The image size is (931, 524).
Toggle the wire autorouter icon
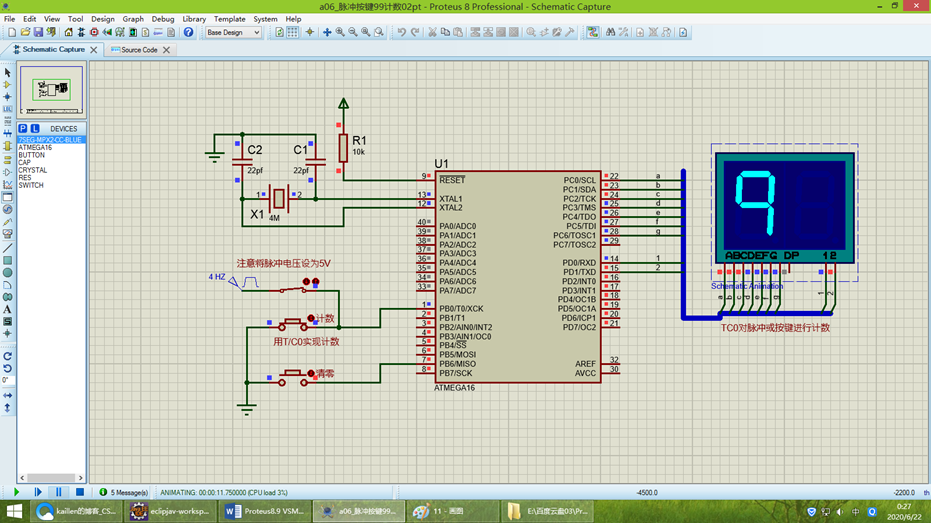coord(592,32)
